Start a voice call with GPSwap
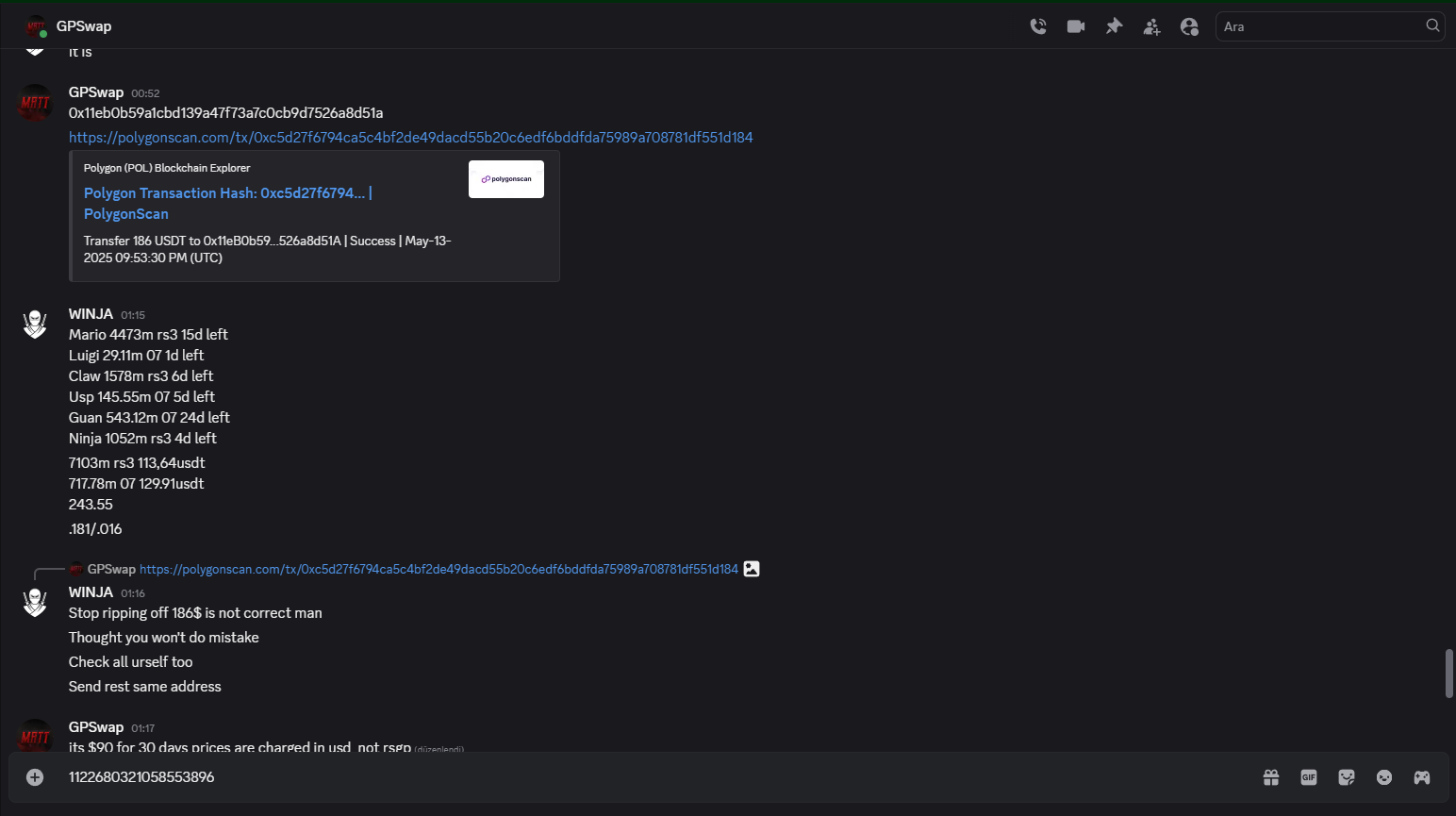This screenshot has width=1456, height=816. (1038, 26)
